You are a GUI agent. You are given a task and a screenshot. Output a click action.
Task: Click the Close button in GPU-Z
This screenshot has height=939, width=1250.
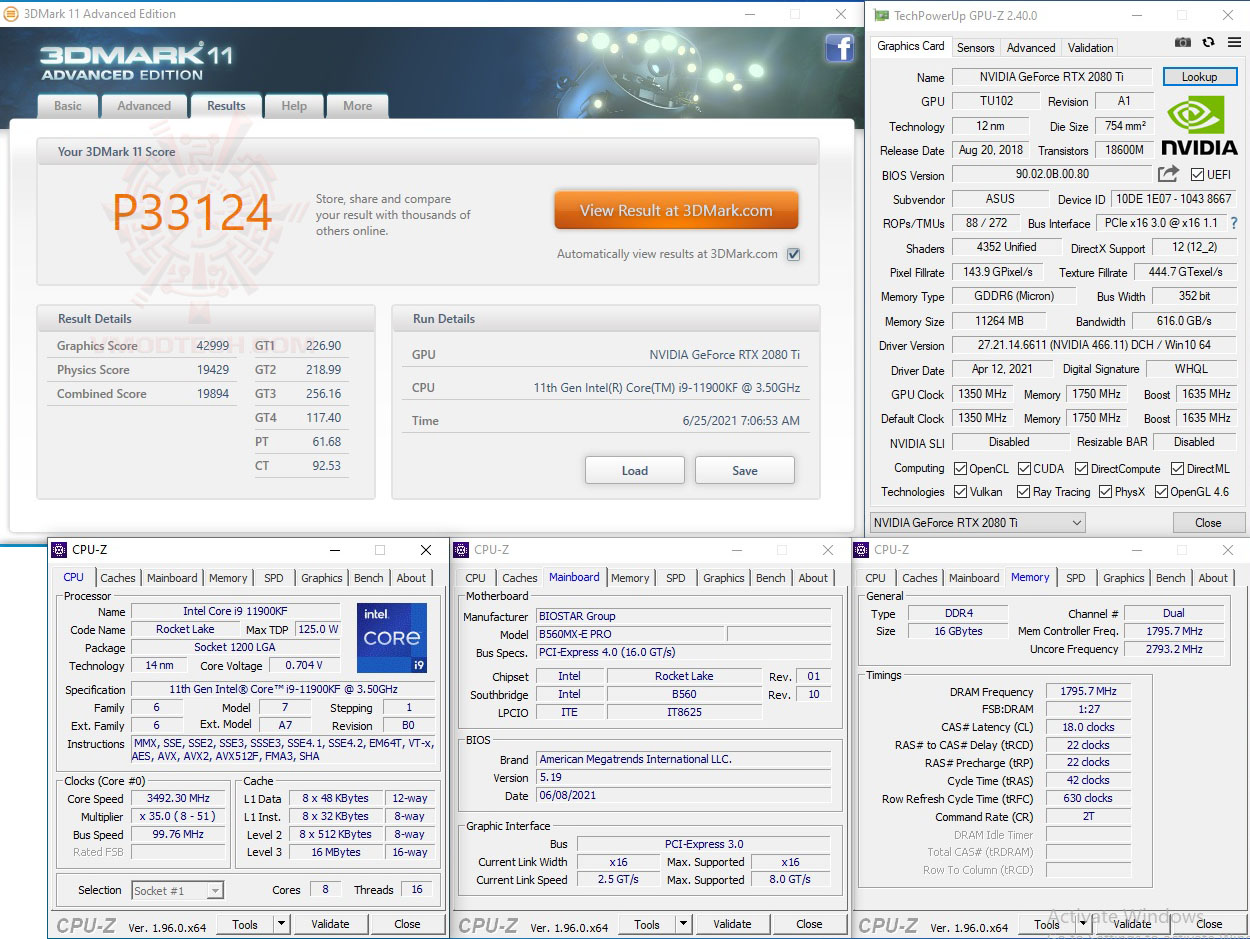[1208, 523]
